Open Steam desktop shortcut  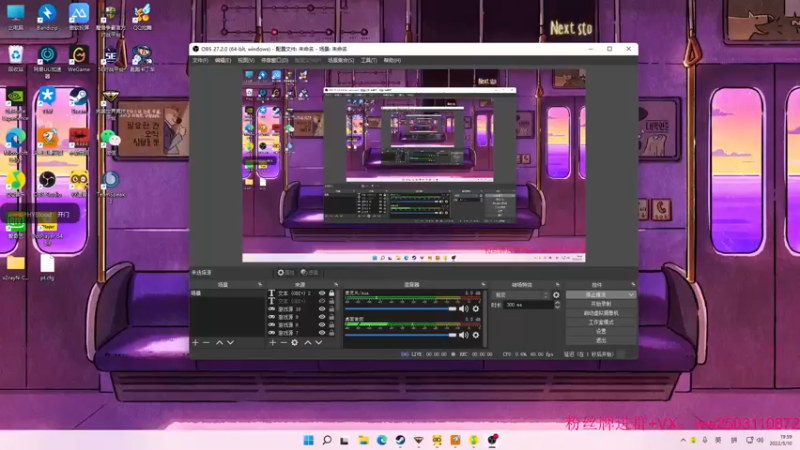click(79, 100)
